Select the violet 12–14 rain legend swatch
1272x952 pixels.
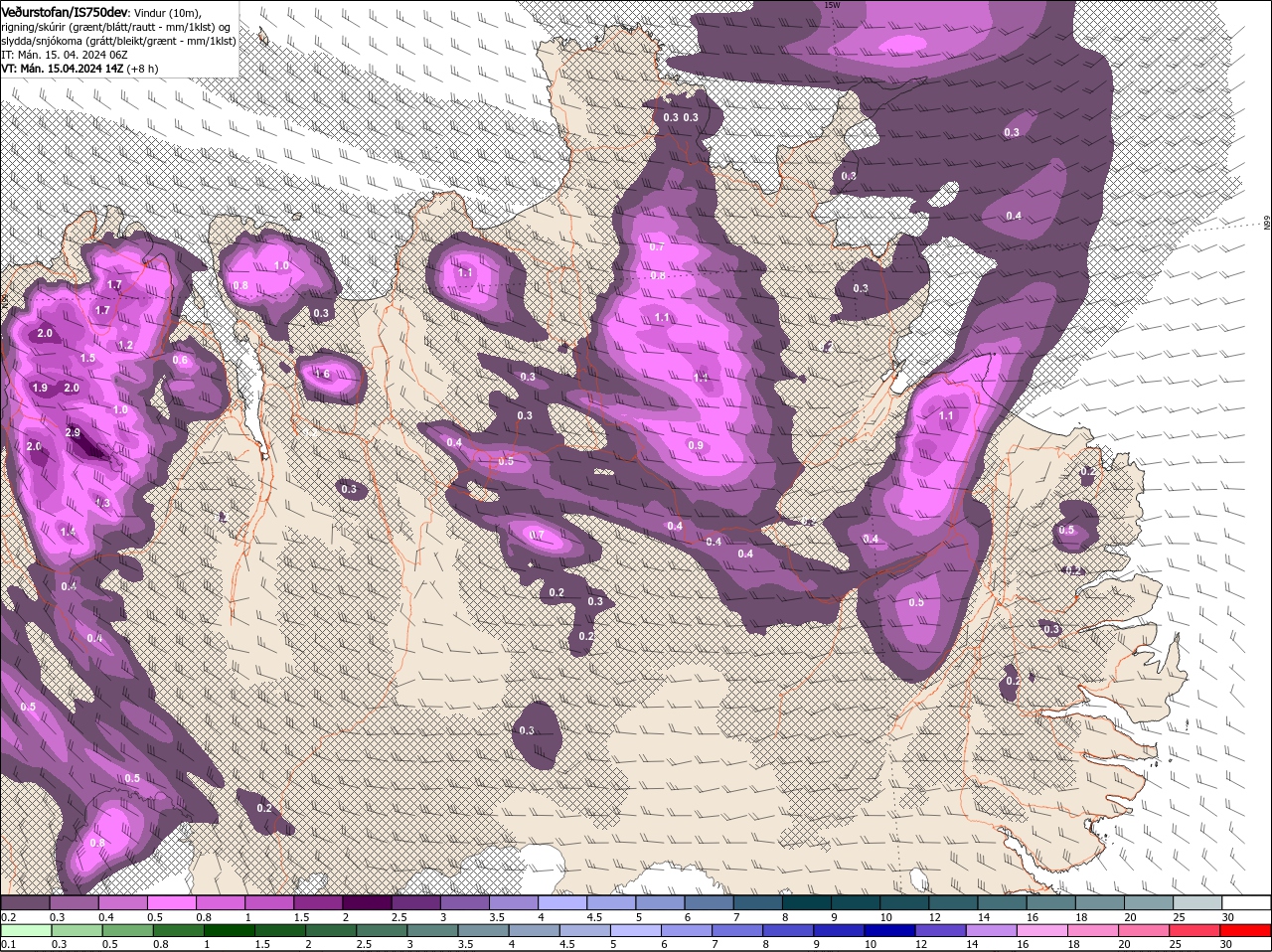[943, 931]
